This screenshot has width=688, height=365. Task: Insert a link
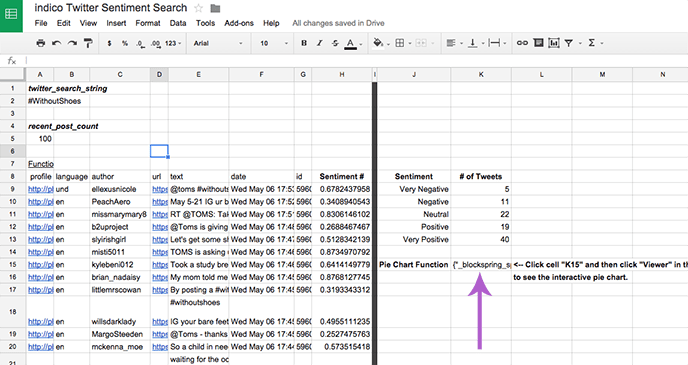point(522,43)
